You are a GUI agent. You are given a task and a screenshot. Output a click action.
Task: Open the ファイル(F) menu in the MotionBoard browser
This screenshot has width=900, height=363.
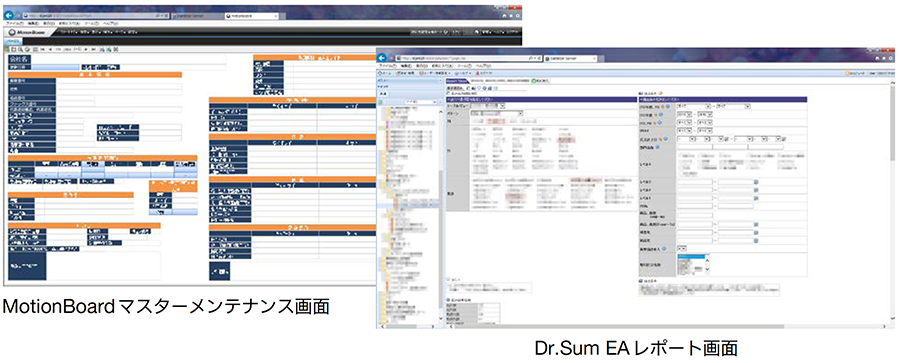[x=15, y=24]
